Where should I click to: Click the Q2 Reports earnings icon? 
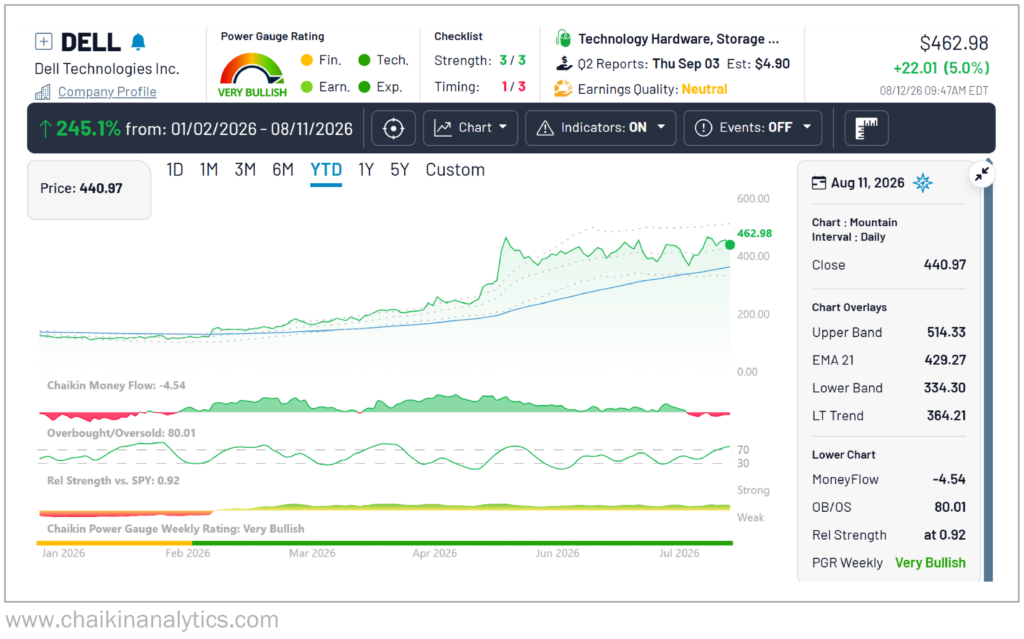click(x=564, y=63)
